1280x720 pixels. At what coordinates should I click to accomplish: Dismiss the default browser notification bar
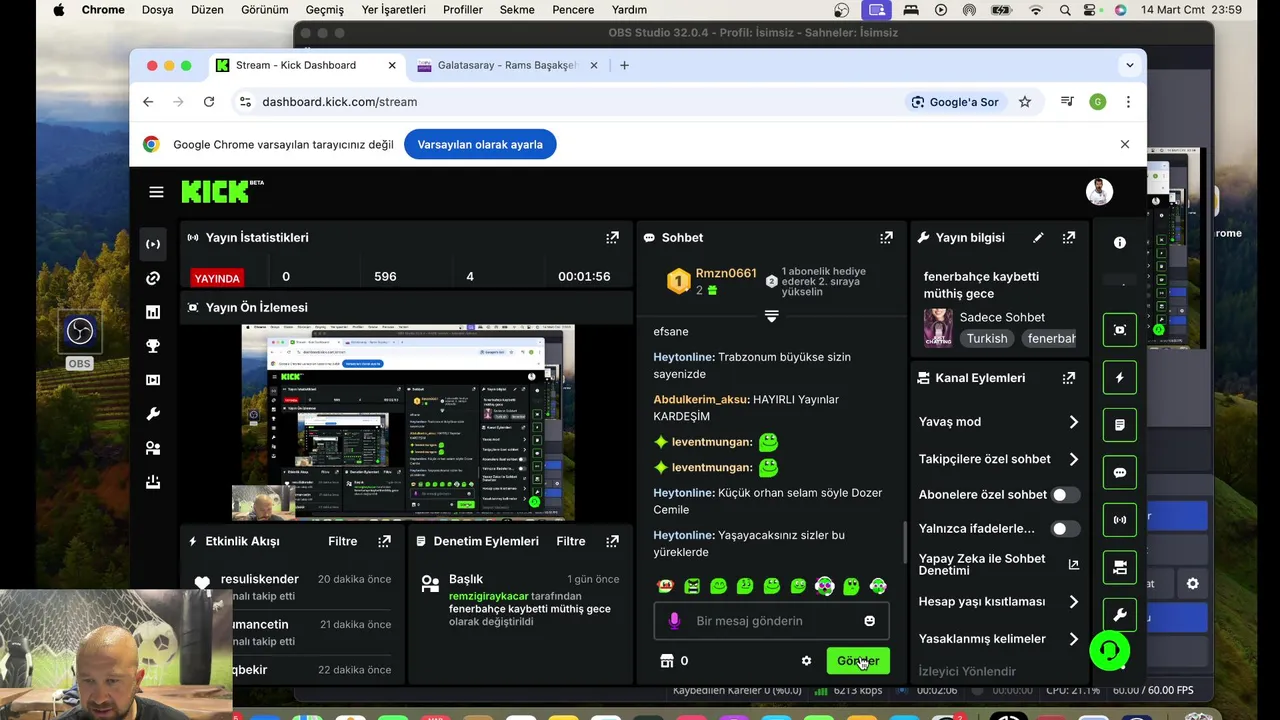1125,144
